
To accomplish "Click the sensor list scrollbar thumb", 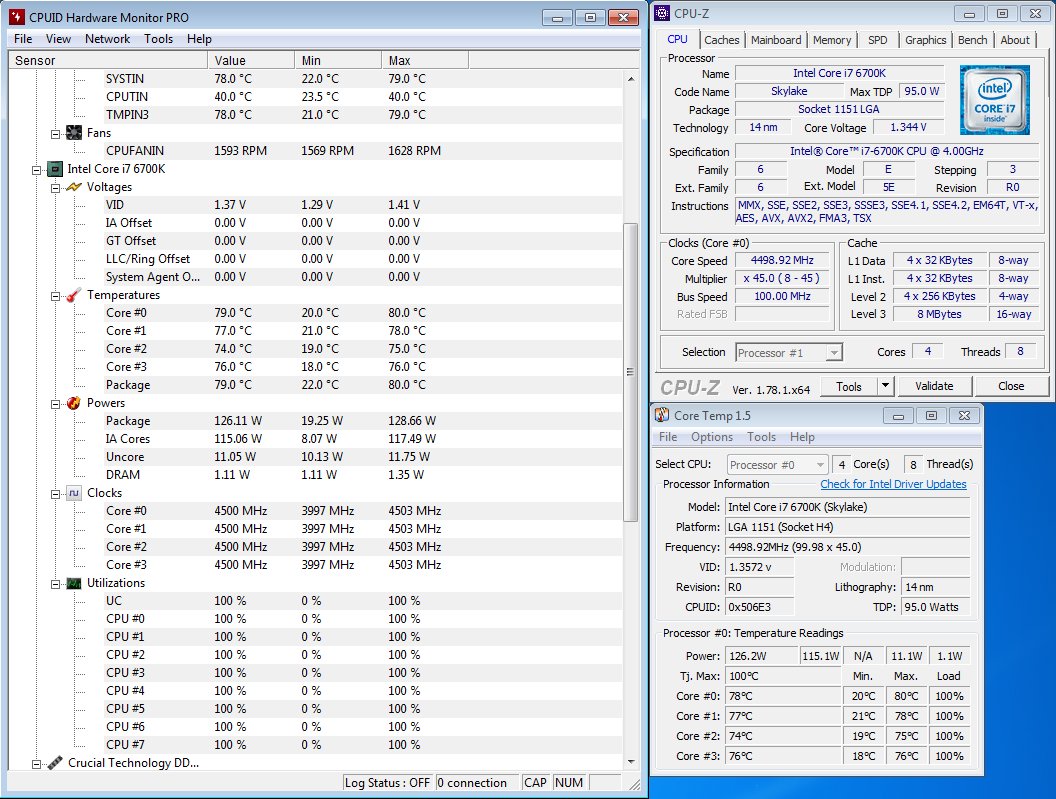I will click(x=630, y=372).
